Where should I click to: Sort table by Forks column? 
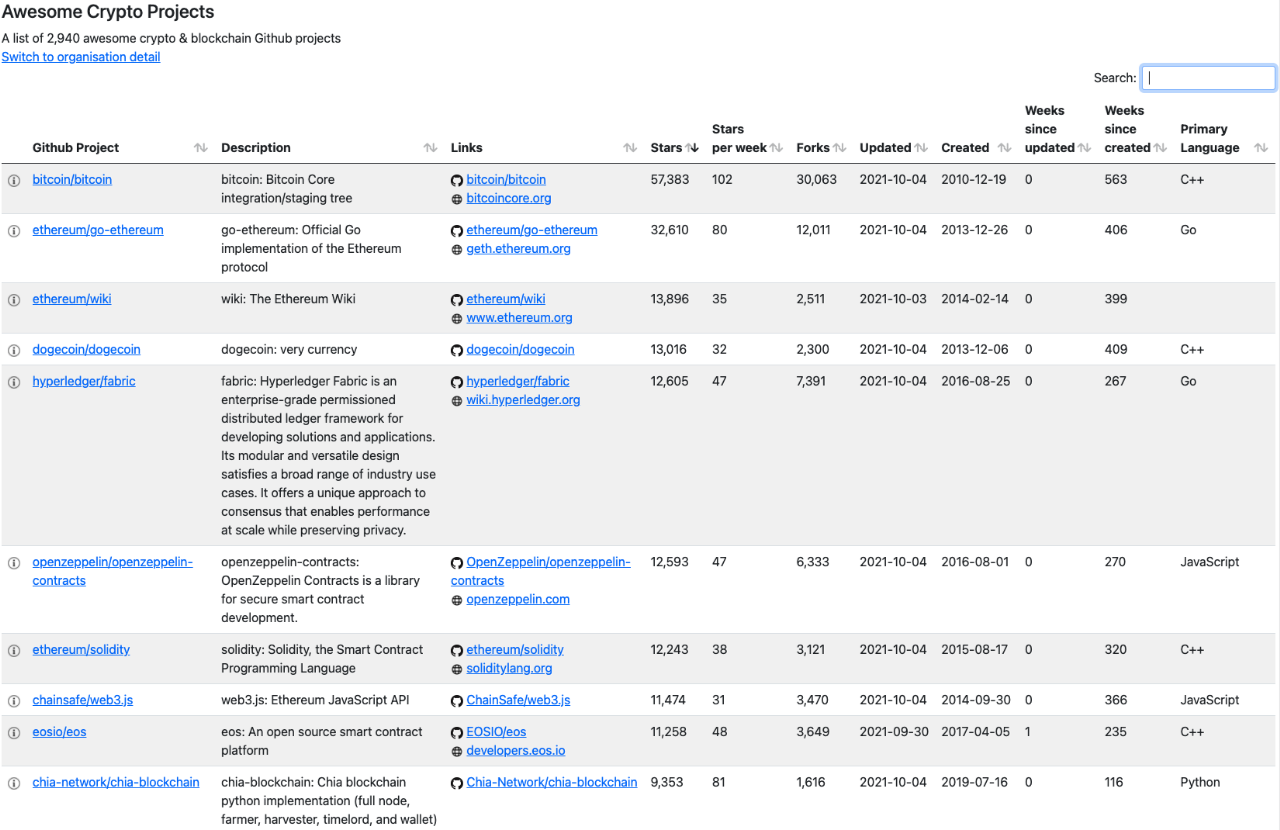click(x=840, y=148)
